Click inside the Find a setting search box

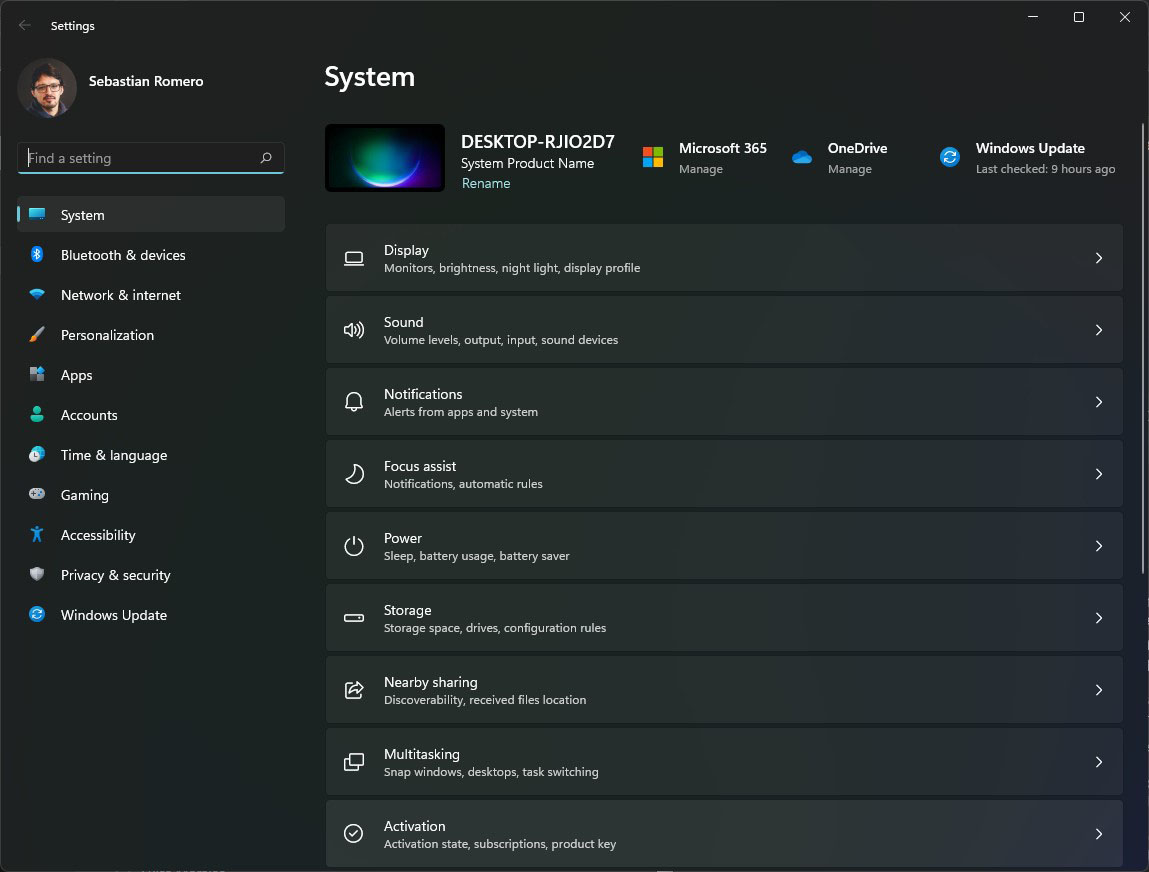pos(150,157)
